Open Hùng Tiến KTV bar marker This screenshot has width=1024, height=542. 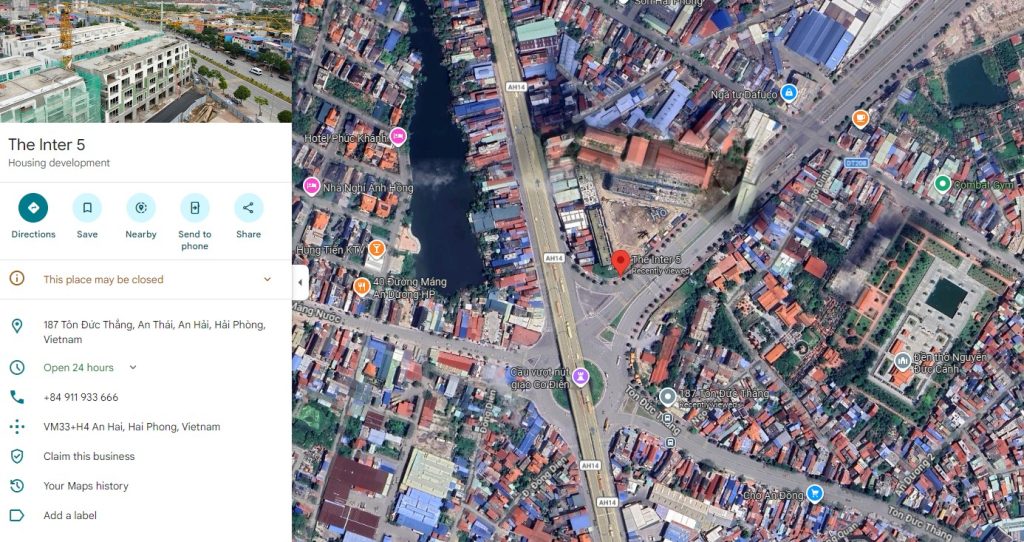[x=376, y=248]
